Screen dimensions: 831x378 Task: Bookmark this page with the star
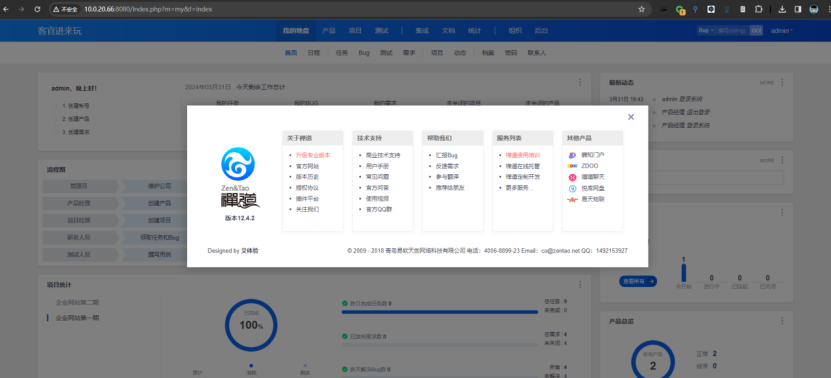642,9
